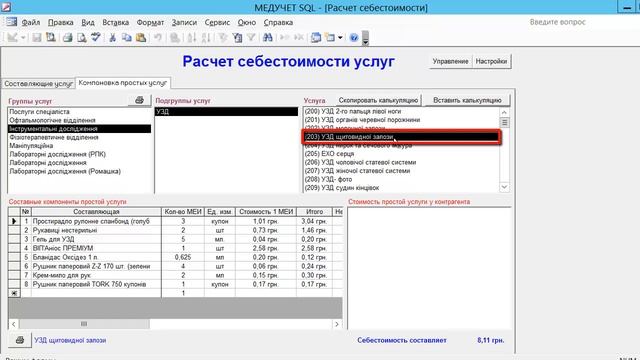Open the Записи menu

coord(184,22)
